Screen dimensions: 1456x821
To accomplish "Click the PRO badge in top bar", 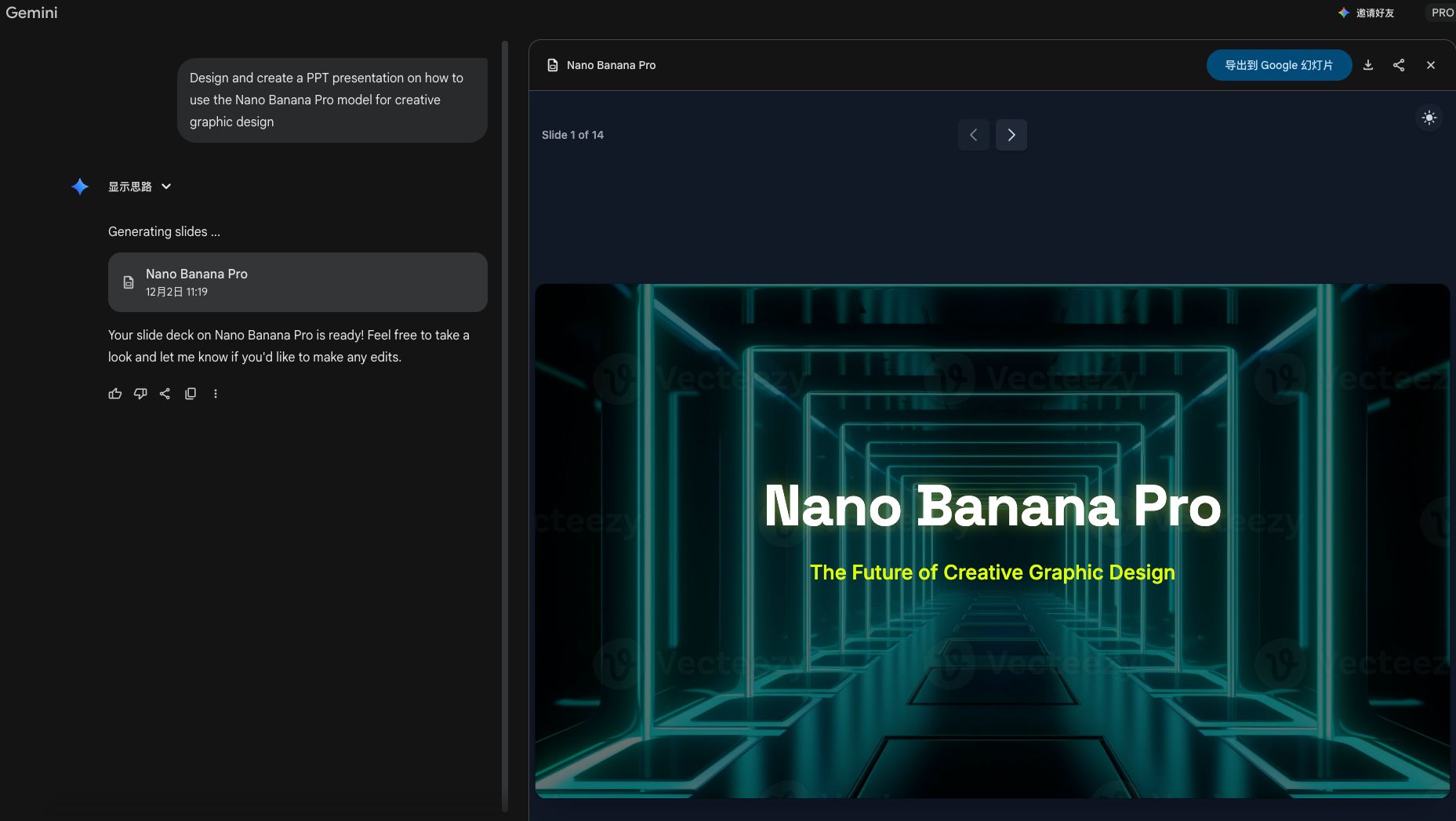I will 1442,13.
